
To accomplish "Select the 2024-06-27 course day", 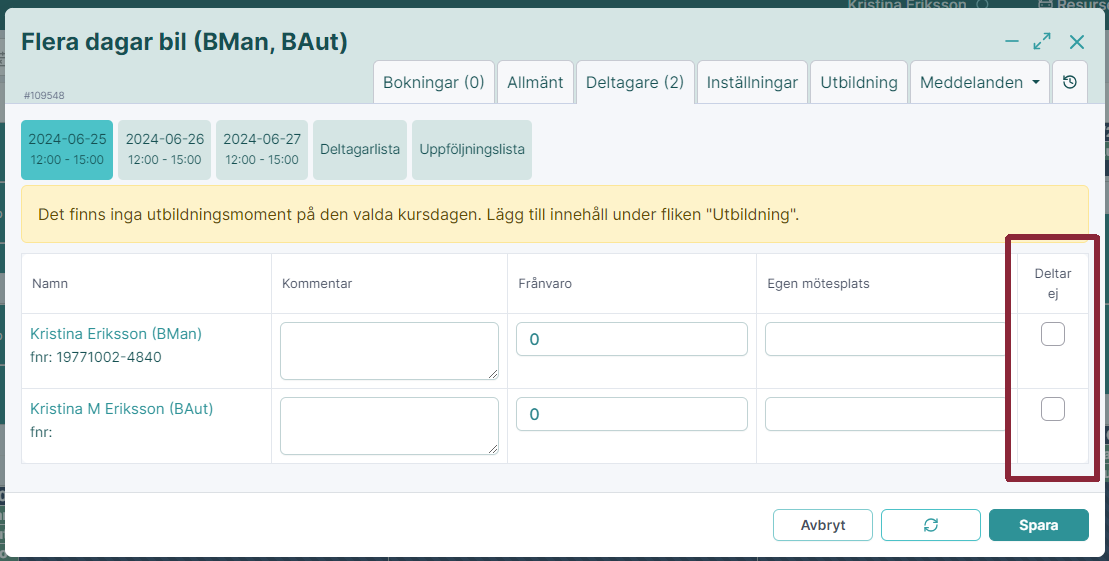I will pos(262,149).
